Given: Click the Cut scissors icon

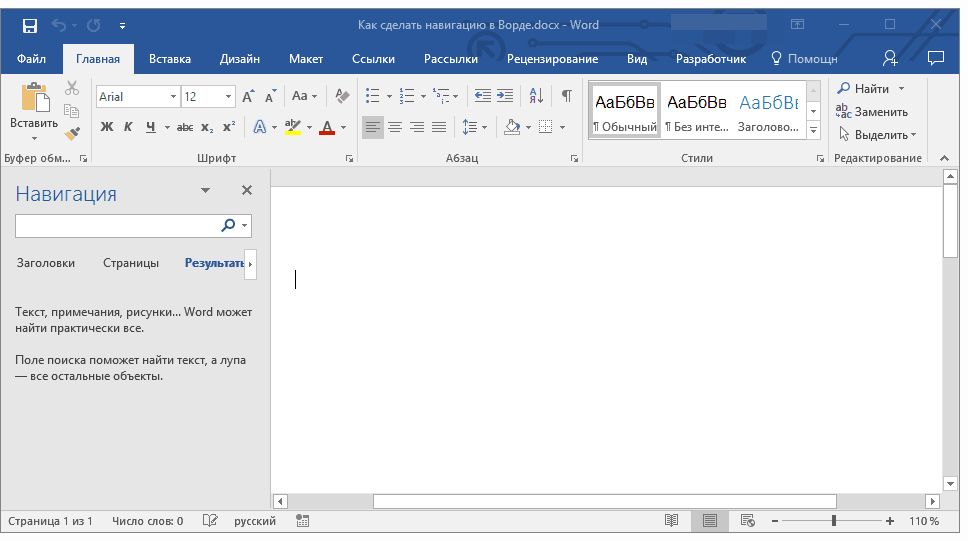Looking at the screenshot, I should [72, 89].
